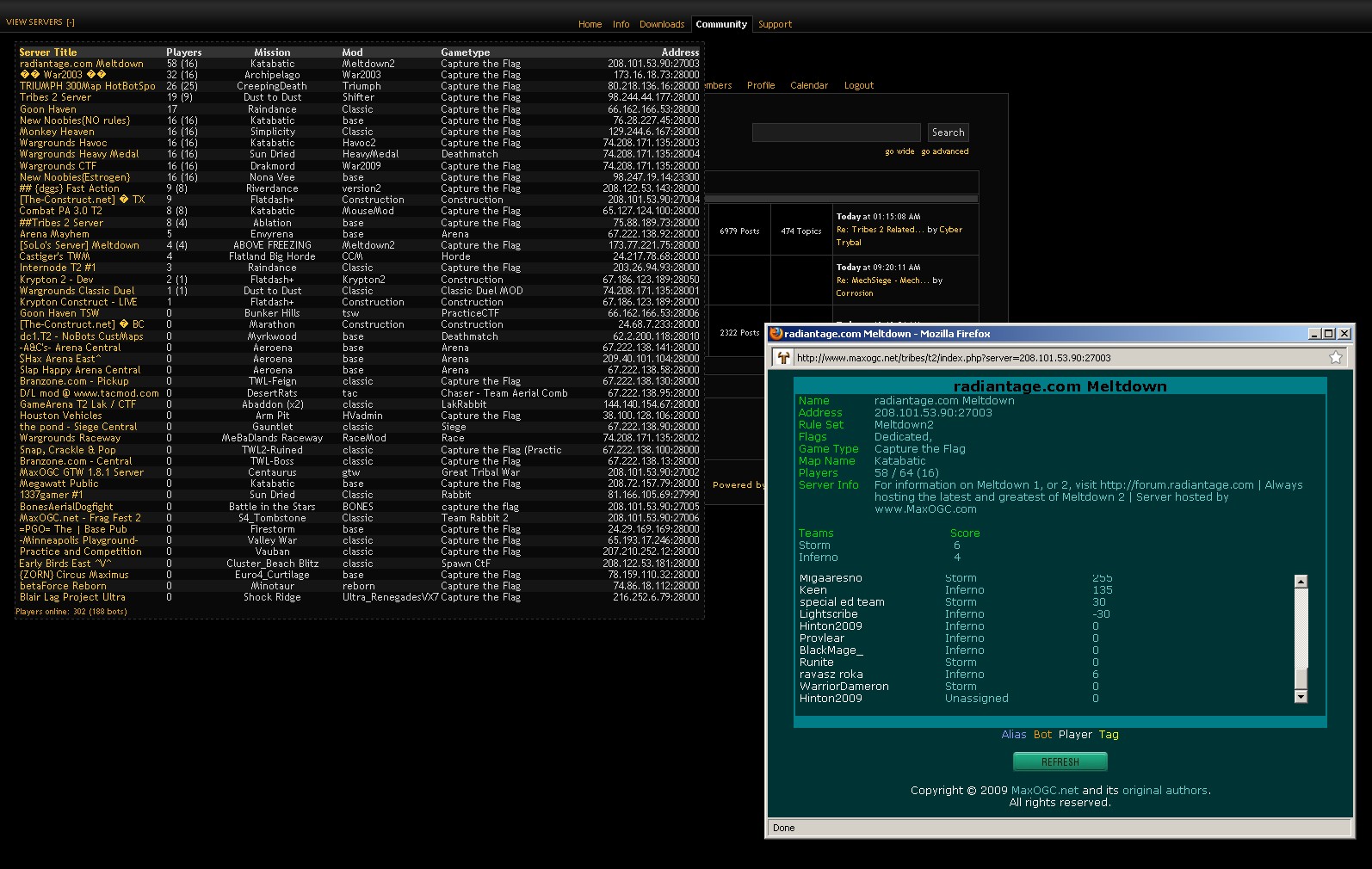
Task: Collapse the VIEW SERVERS [-] panel
Action: (40, 22)
